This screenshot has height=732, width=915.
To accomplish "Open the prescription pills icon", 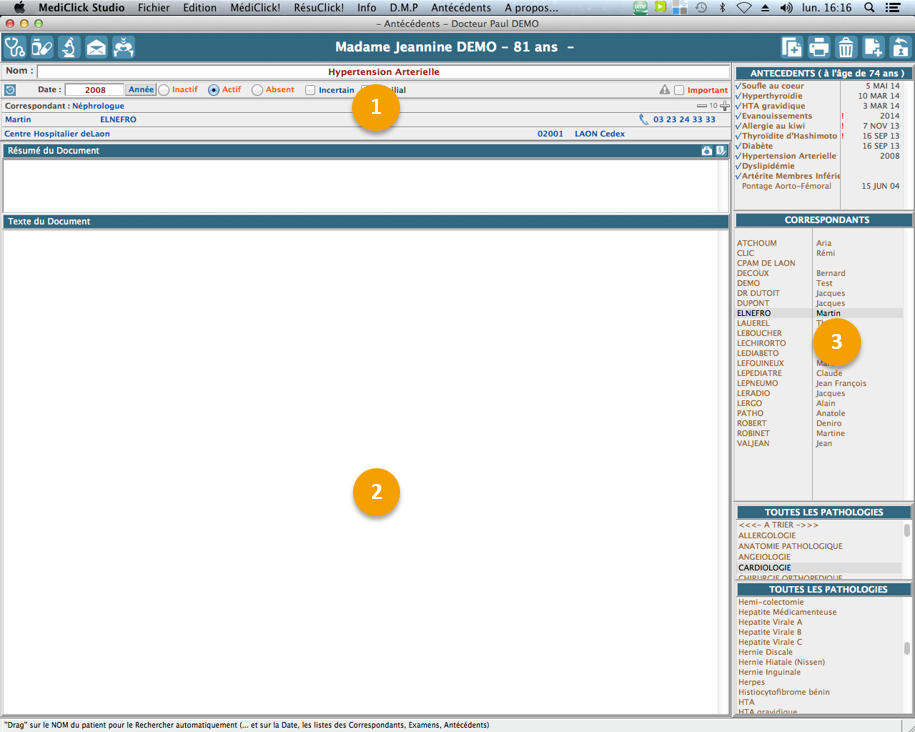I will [x=42, y=47].
